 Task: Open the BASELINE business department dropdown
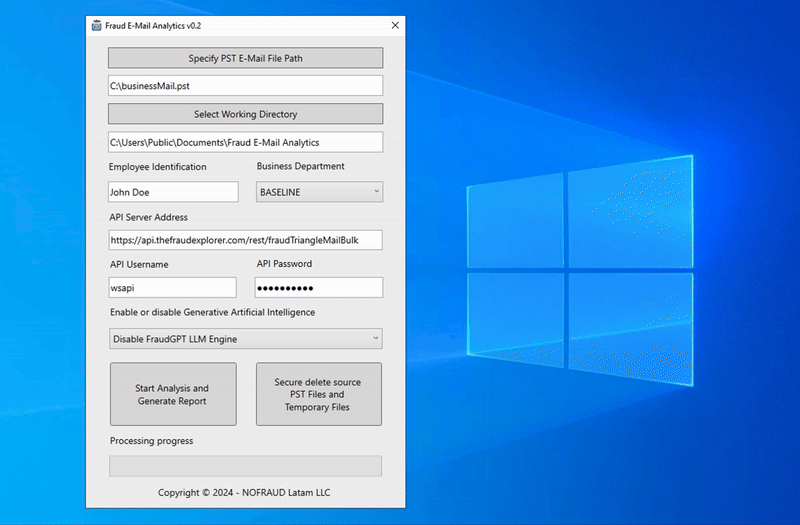(319, 192)
